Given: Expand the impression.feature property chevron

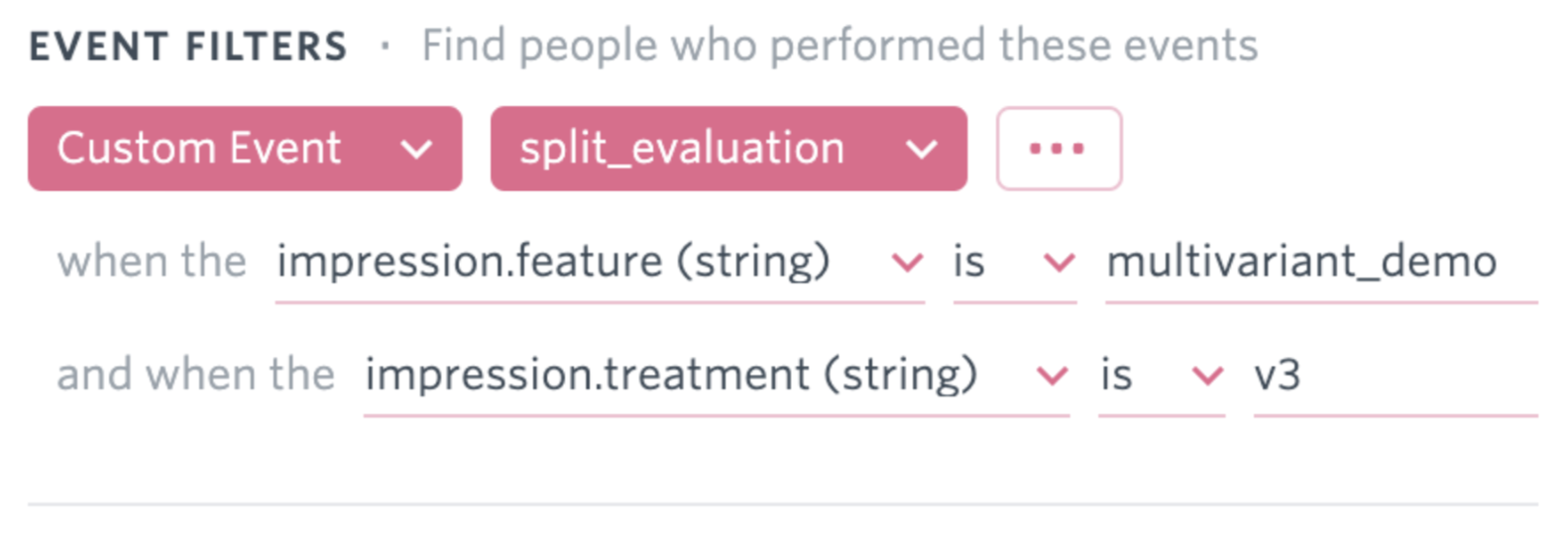Looking at the screenshot, I should pos(907,263).
